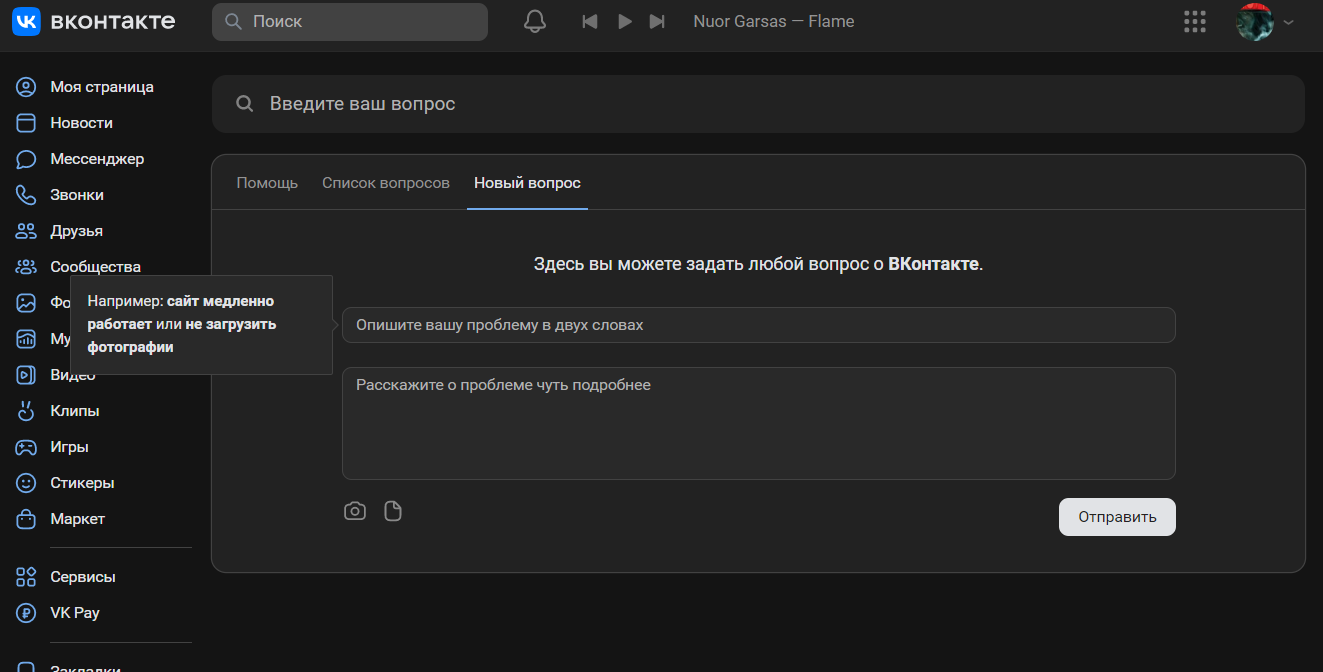Switch to the Список вопросов tab
This screenshot has height=672, width=1323.
(386, 183)
